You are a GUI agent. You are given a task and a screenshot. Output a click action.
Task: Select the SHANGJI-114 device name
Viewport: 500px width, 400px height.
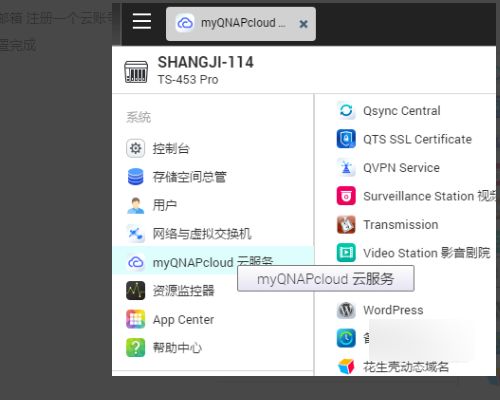click(205, 62)
